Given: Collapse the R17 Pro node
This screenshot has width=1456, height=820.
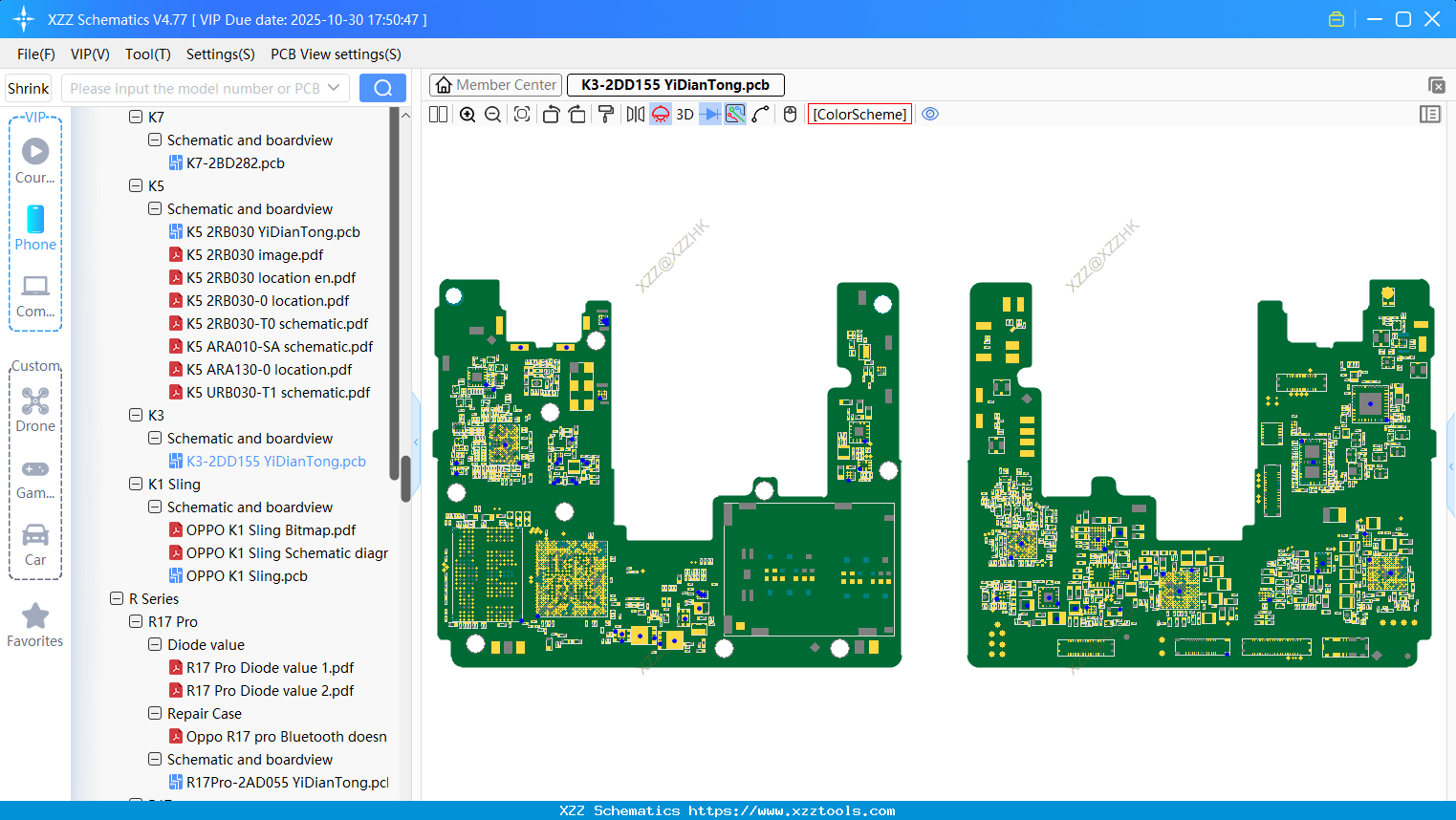Looking at the screenshot, I should point(135,621).
